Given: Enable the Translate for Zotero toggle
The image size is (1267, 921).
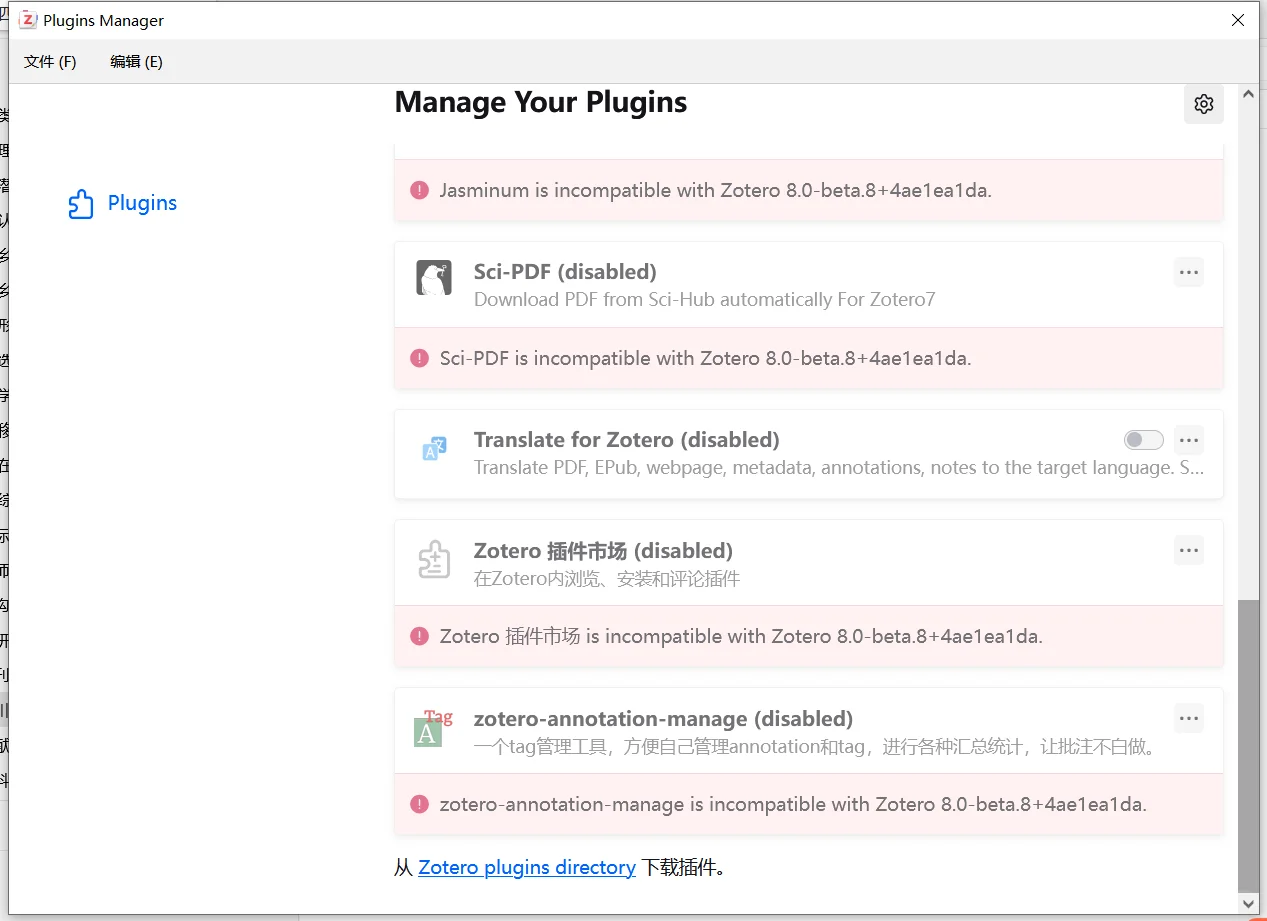Looking at the screenshot, I should click(x=1144, y=440).
